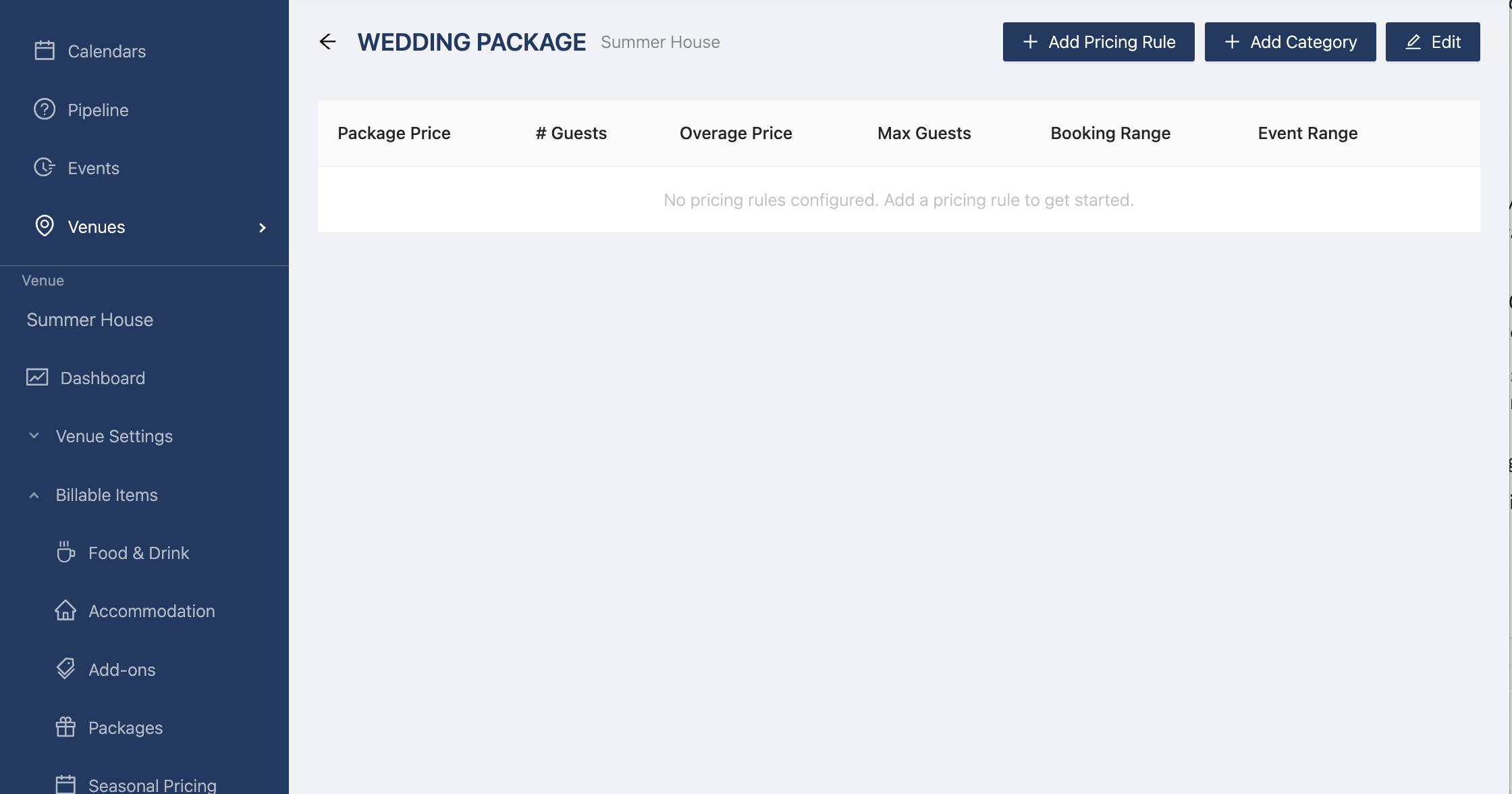The height and width of the screenshot is (794, 1512).
Task: Click the Accommodation house icon
Action: pyautogui.click(x=65, y=610)
